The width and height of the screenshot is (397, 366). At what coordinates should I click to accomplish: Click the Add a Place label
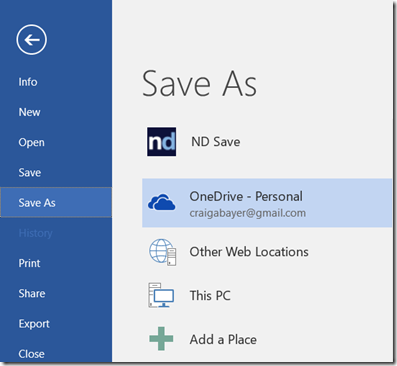coord(223,340)
